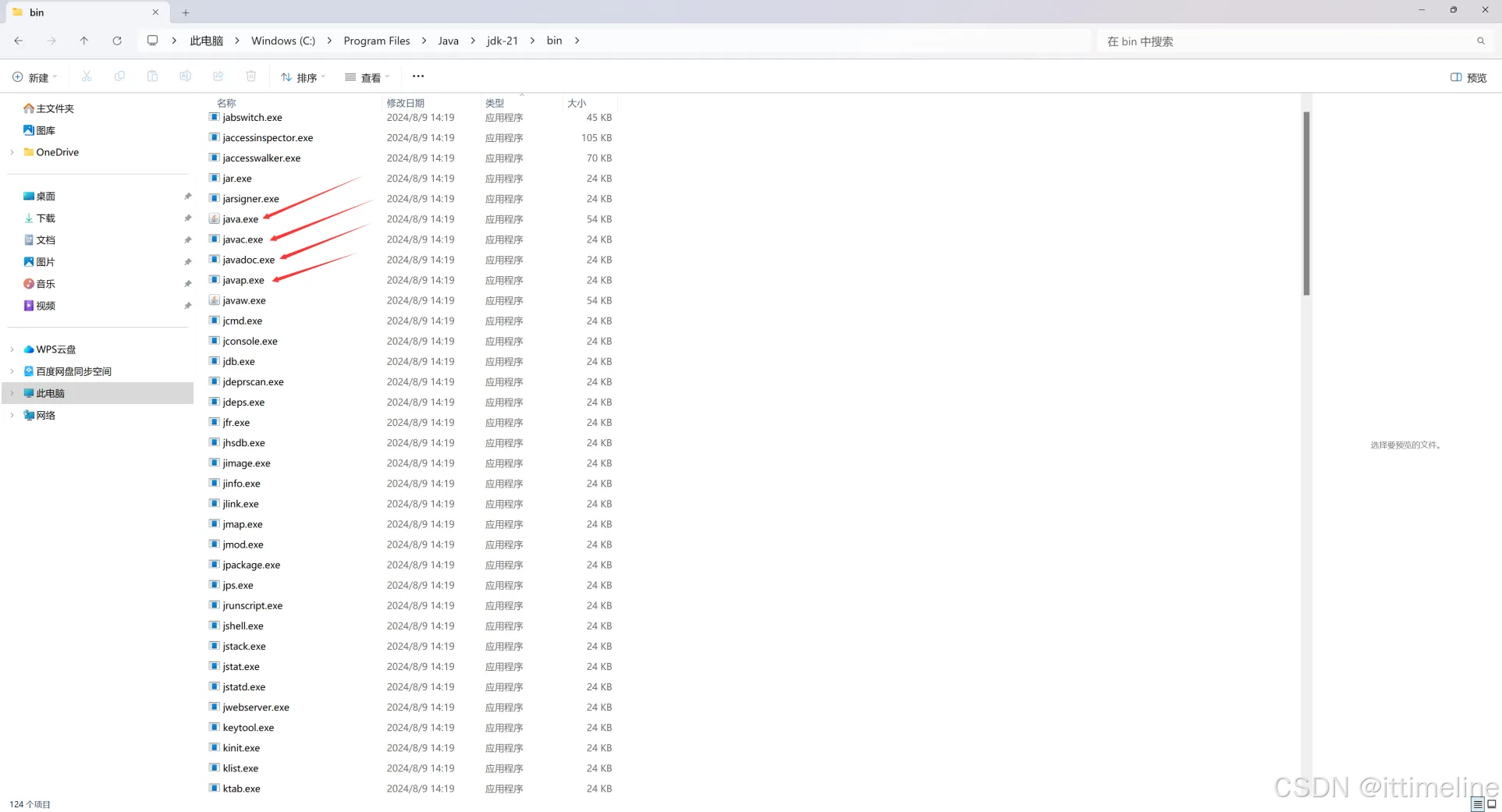The height and width of the screenshot is (812, 1502).
Task: Click the vertical scrollbar thumb in file list
Action: tap(1306, 204)
